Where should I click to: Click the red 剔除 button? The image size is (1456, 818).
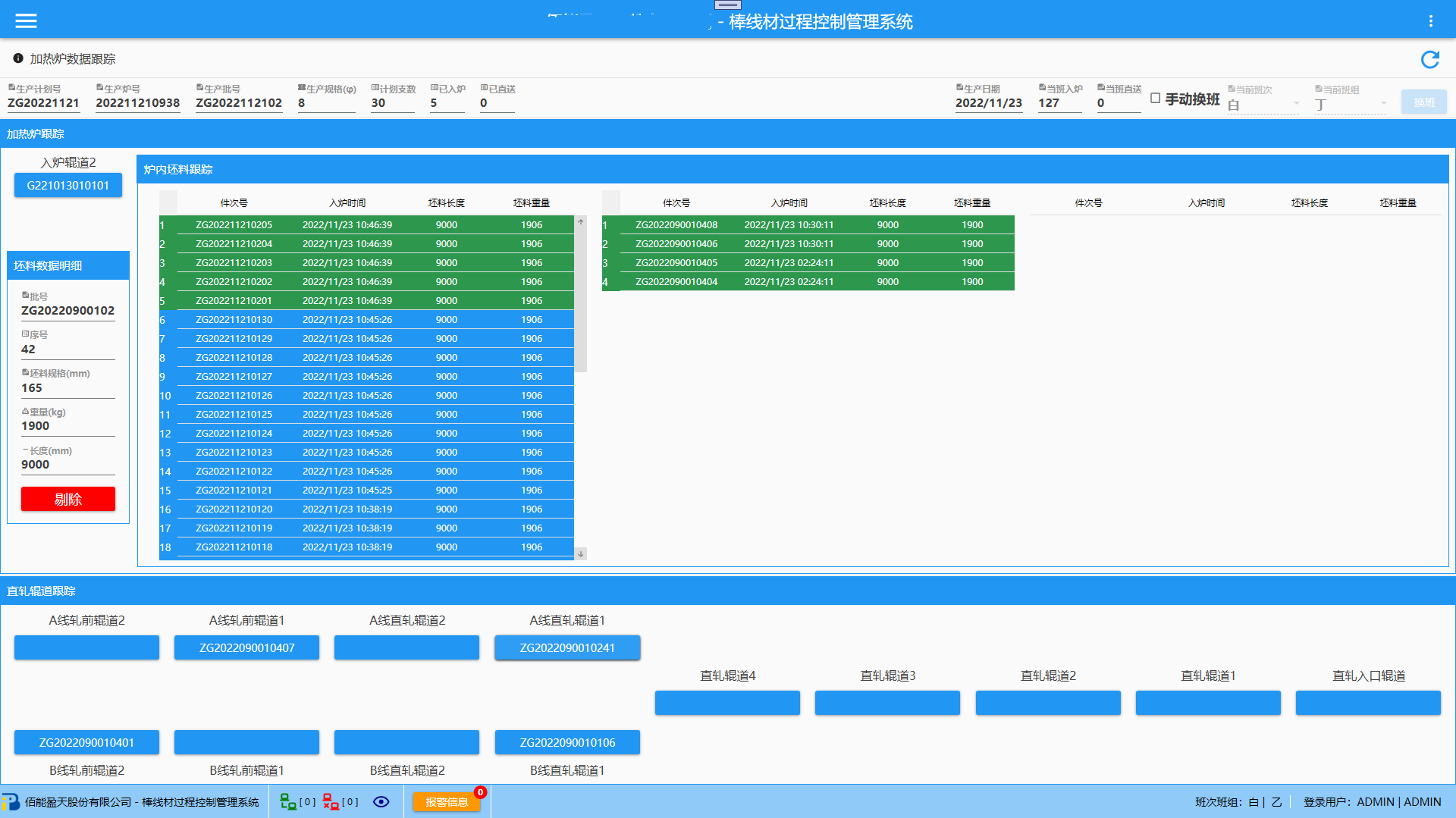click(x=68, y=499)
